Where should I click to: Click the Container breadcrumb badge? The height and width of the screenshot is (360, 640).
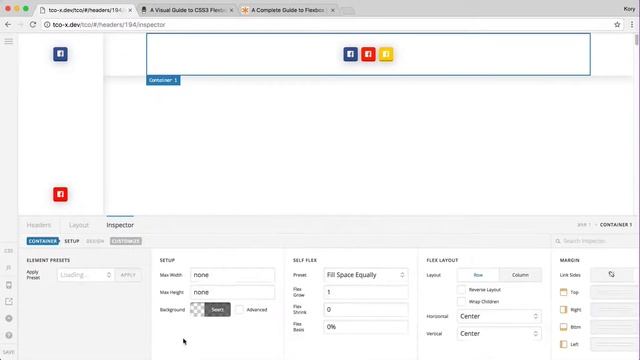pos(42,241)
